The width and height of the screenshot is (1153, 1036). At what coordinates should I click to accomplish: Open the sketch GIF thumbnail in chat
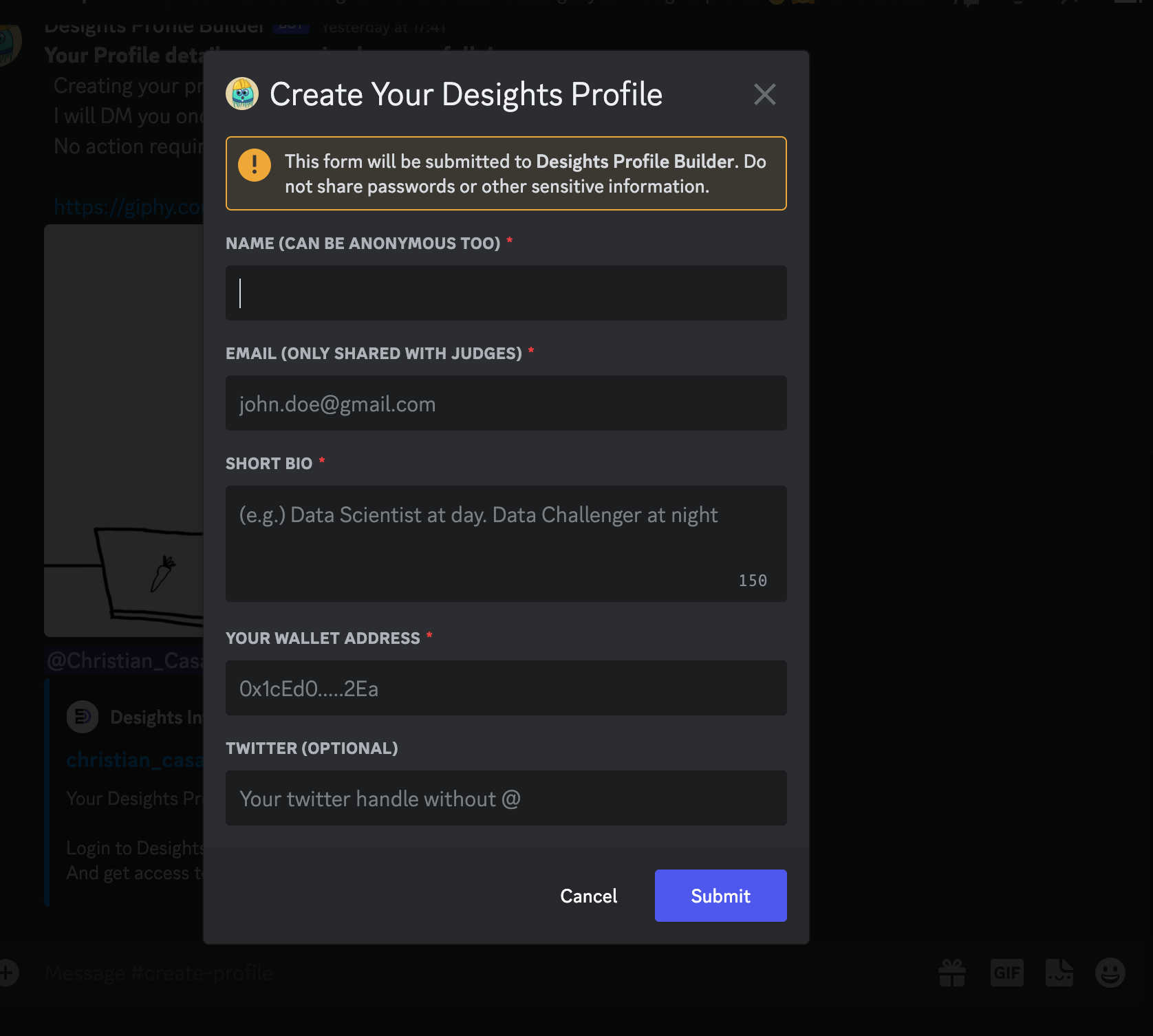point(124,430)
